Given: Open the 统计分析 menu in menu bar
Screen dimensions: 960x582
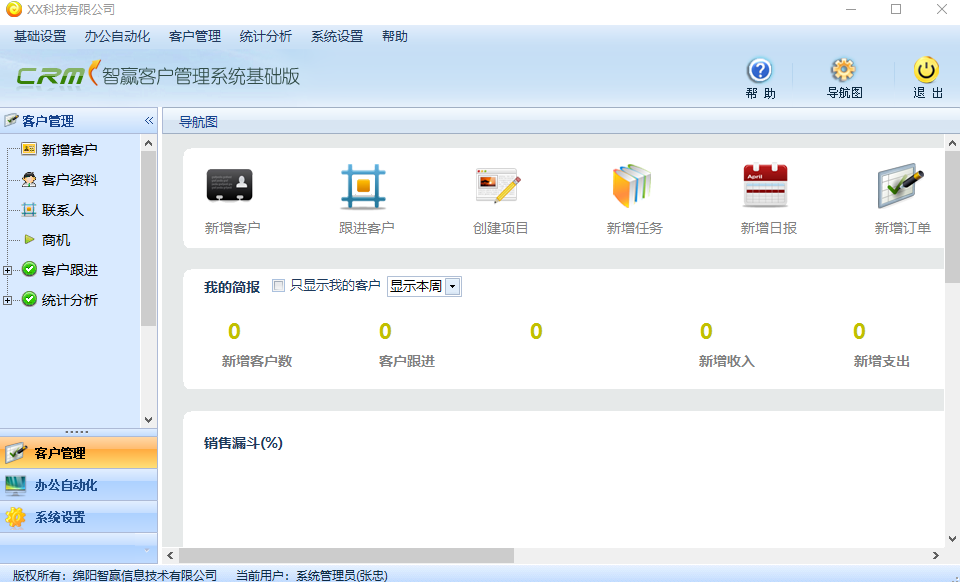Looking at the screenshot, I should pyautogui.click(x=266, y=37).
